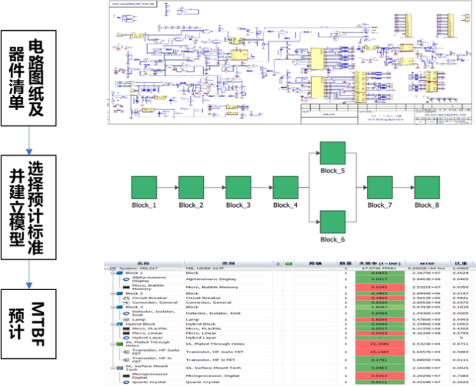476x386 pixels.
Task: Select the Block_8 green square
Action: (427, 188)
